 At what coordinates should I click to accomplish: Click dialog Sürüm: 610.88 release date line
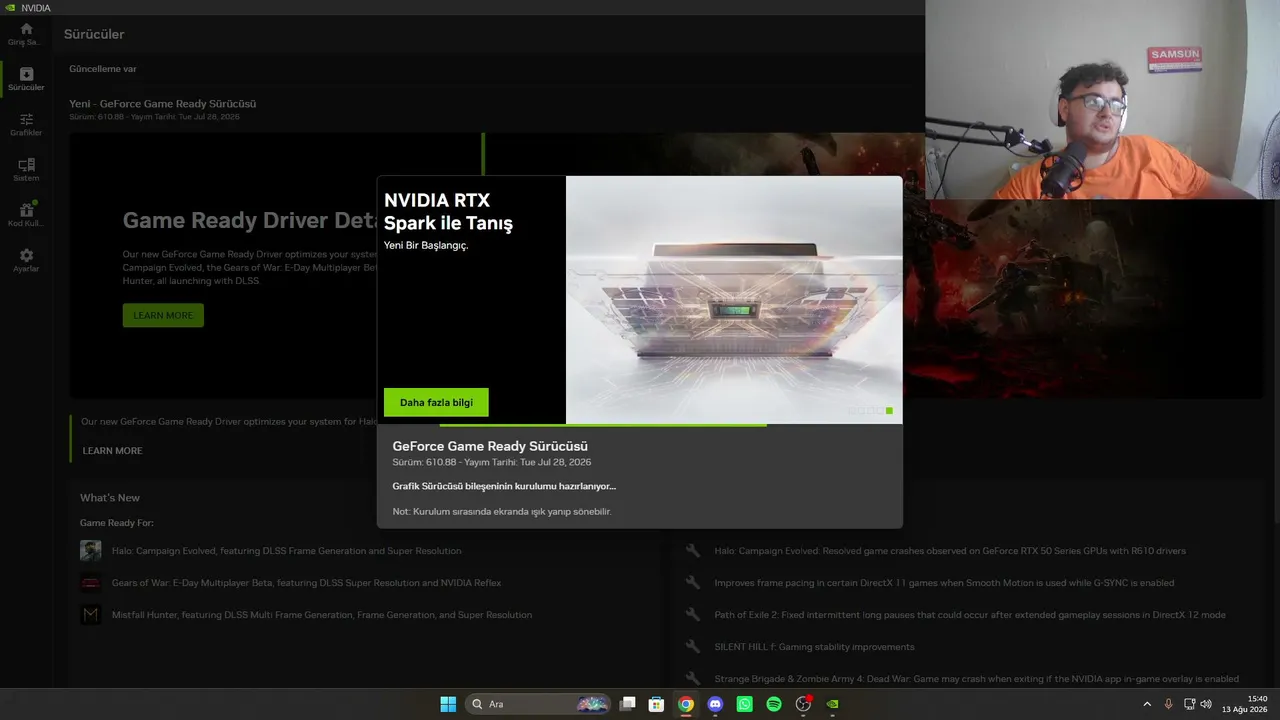pyautogui.click(x=492, y=462)
